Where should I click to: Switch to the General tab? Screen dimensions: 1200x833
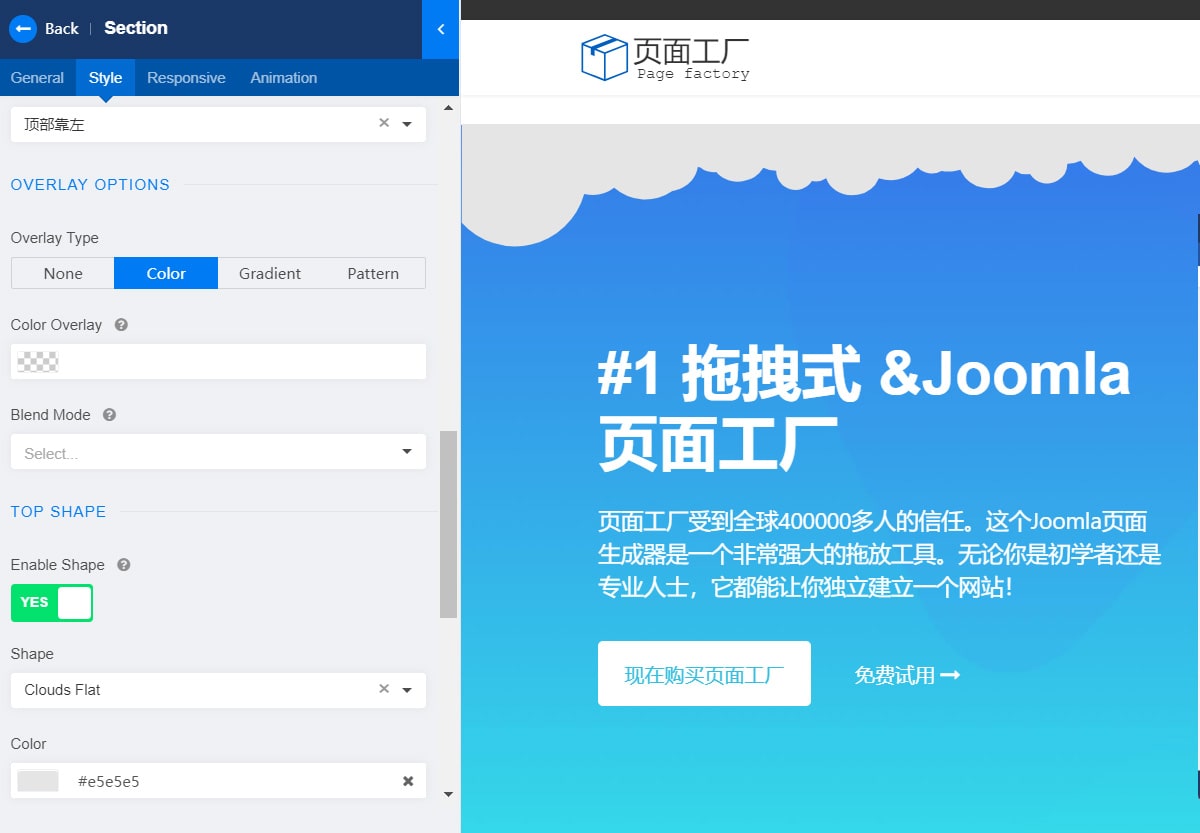tap(37, 78)
